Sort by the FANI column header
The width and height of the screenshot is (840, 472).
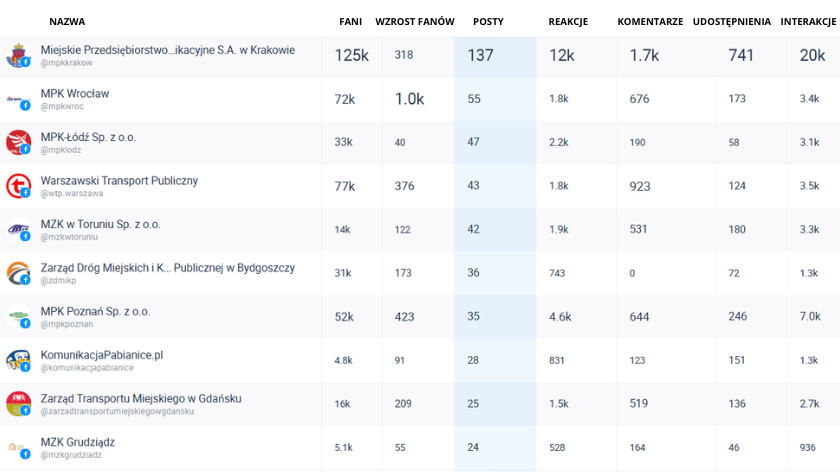coord(350,21)
